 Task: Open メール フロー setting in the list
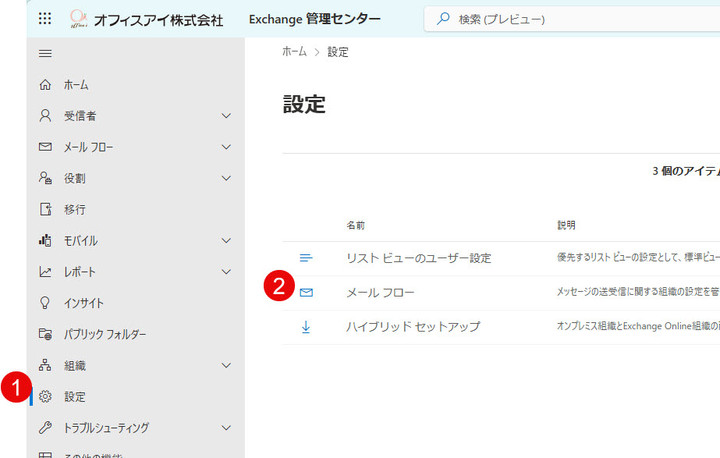pos(380,293)
